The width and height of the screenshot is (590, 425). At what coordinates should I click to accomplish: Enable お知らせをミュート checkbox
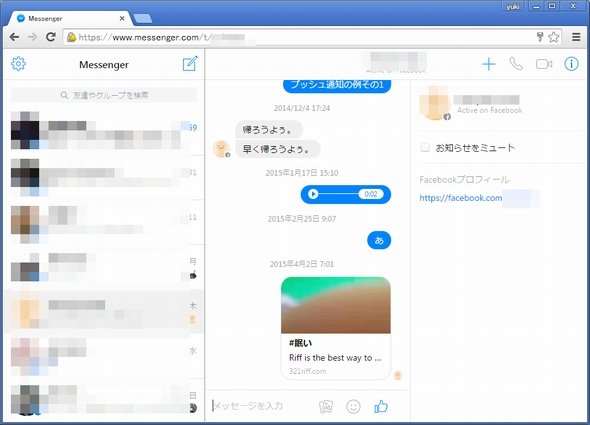pyautogui.click(x=425, y=147)
